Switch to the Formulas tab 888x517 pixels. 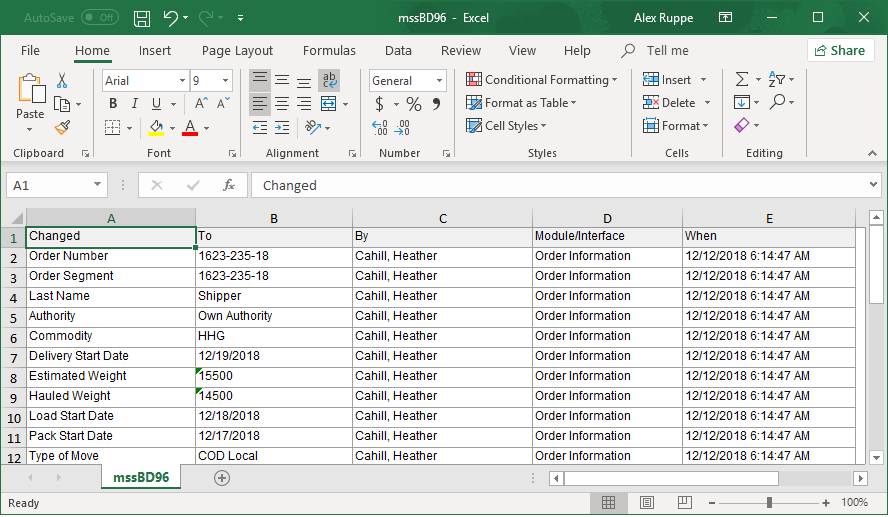[x=329, y=51]
